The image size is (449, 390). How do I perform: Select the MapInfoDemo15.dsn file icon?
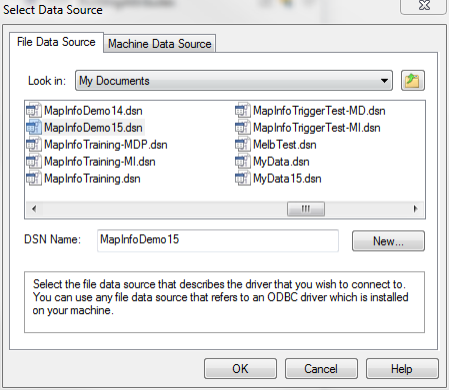point(34,127)
